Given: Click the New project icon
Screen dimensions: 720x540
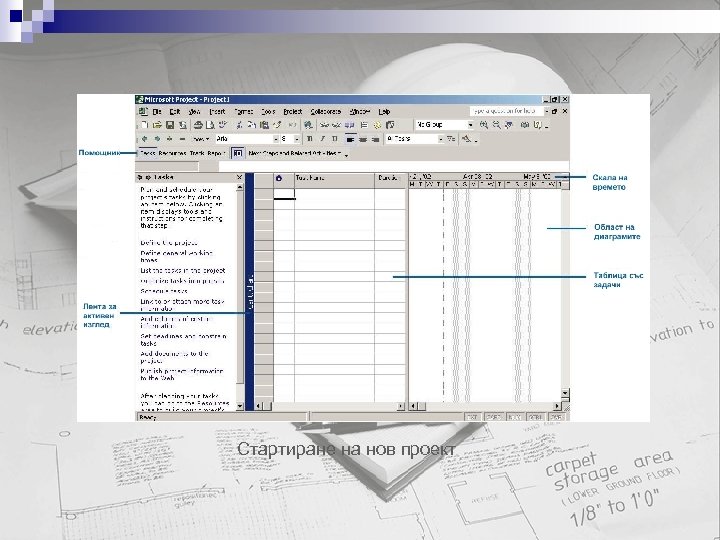Looking at the screenshot, I should 145,125.
